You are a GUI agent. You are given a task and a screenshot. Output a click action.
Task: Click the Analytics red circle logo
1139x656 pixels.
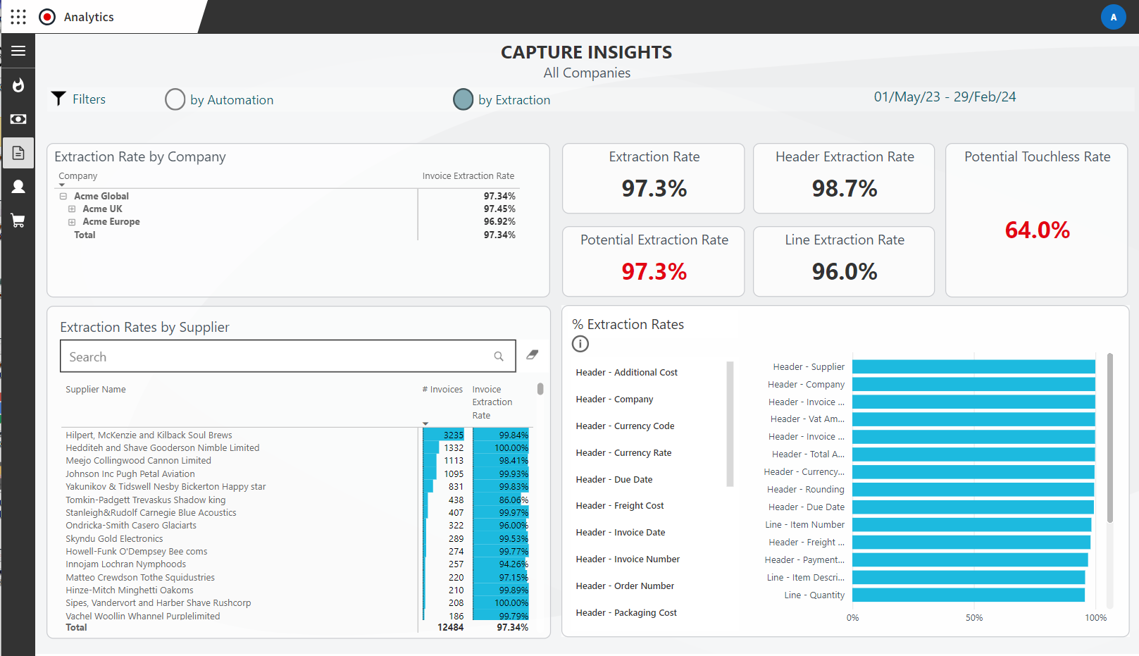pos(47,17)
